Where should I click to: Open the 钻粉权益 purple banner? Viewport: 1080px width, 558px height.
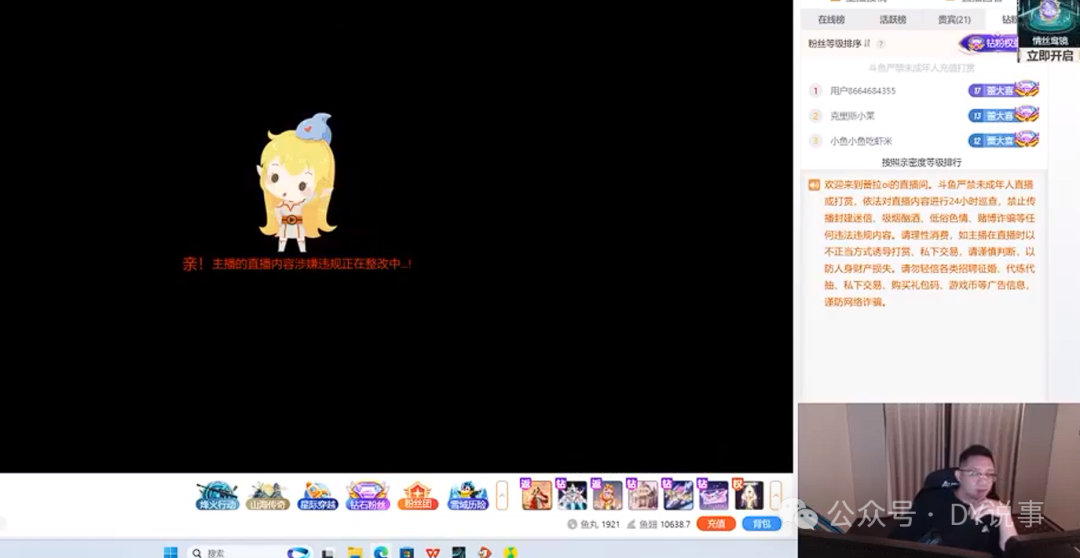click(x=988, y=43)
